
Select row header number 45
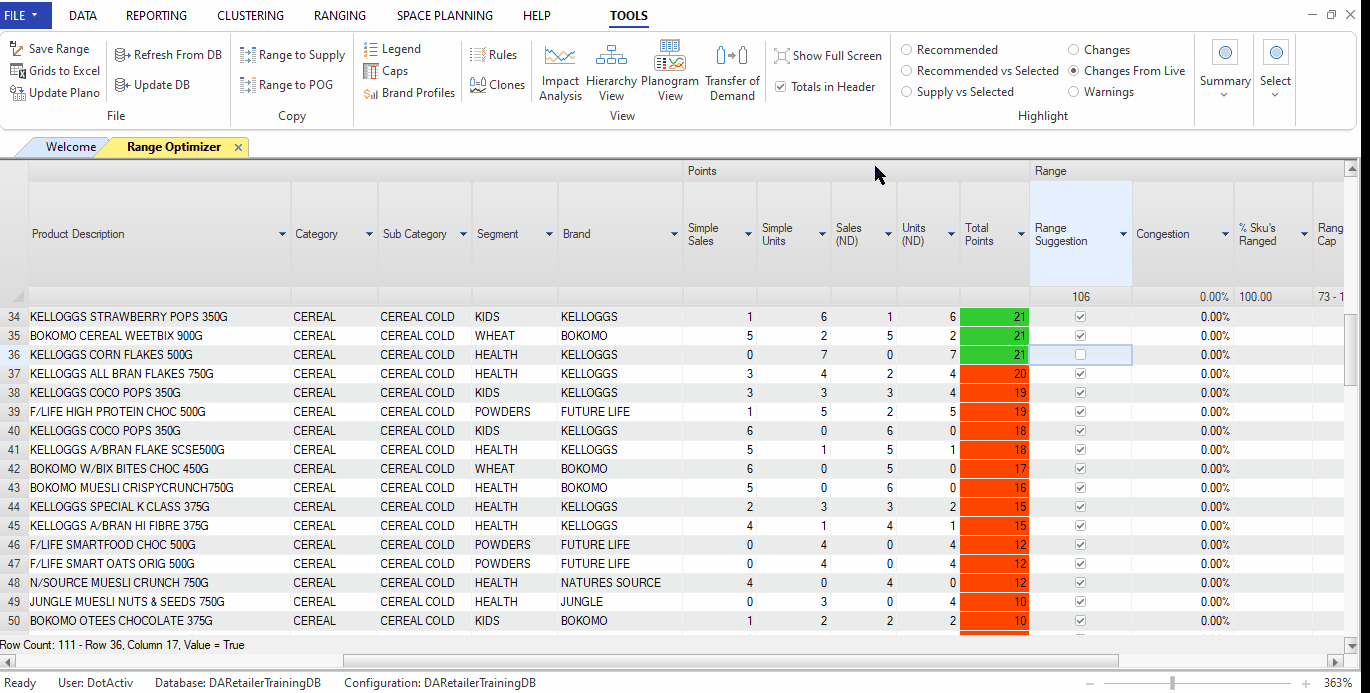[x=14, y=526]
